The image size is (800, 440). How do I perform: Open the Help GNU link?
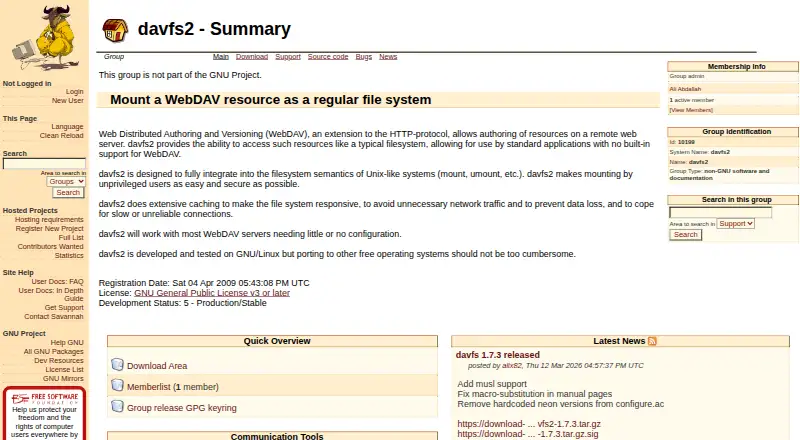point(67,343)
